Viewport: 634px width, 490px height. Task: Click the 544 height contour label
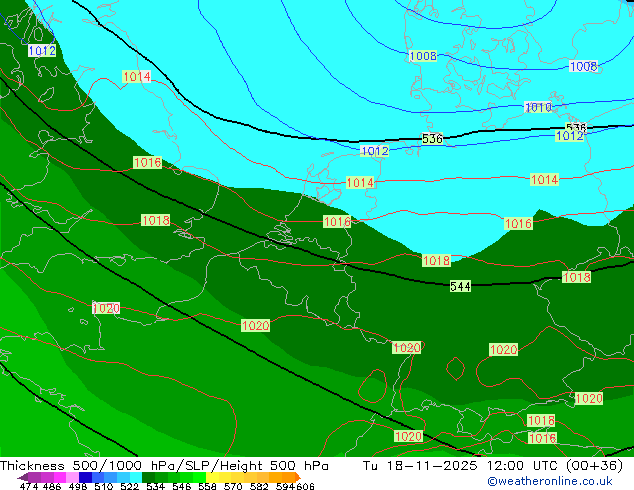(460, 287)
